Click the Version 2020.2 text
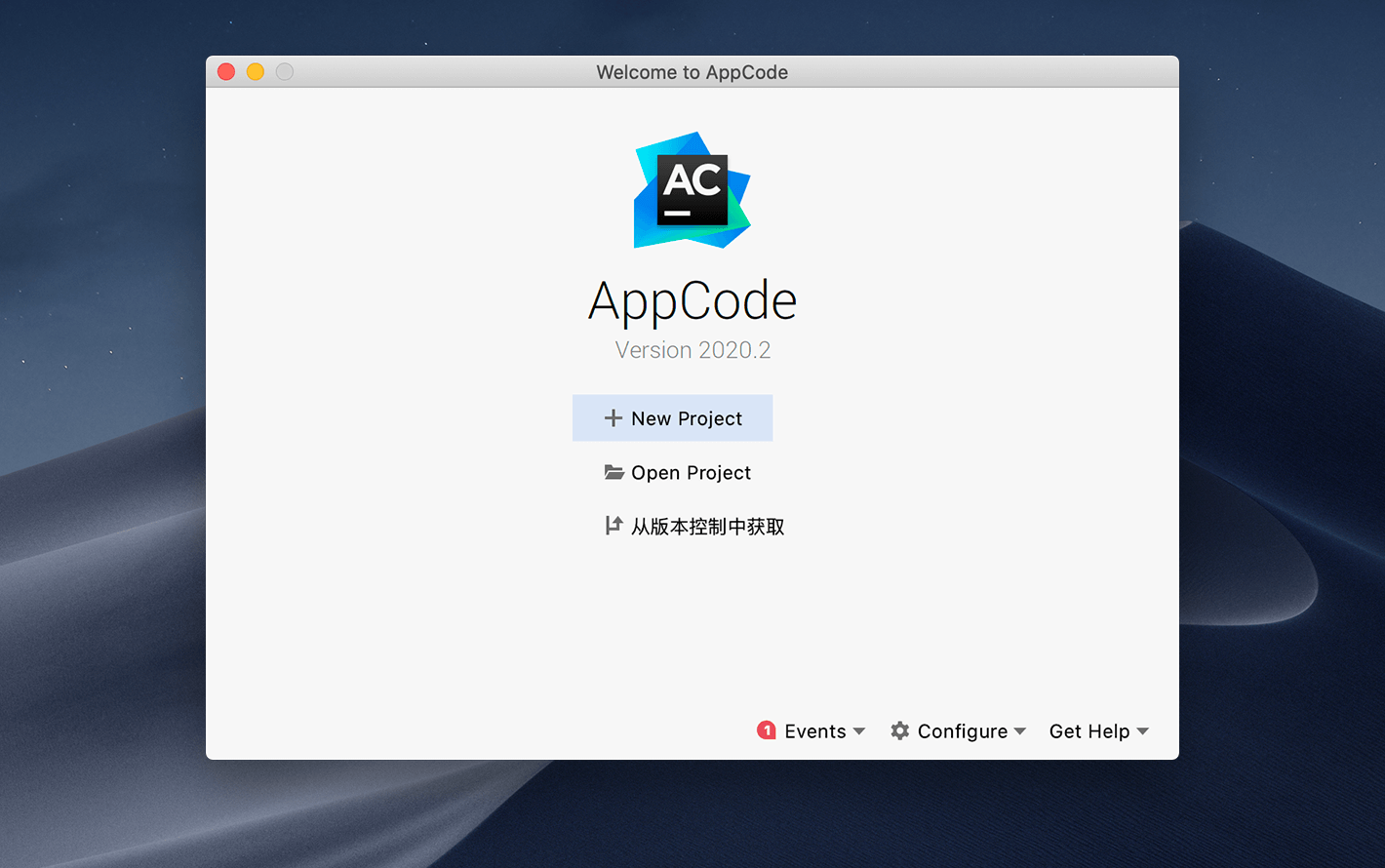 692,350
